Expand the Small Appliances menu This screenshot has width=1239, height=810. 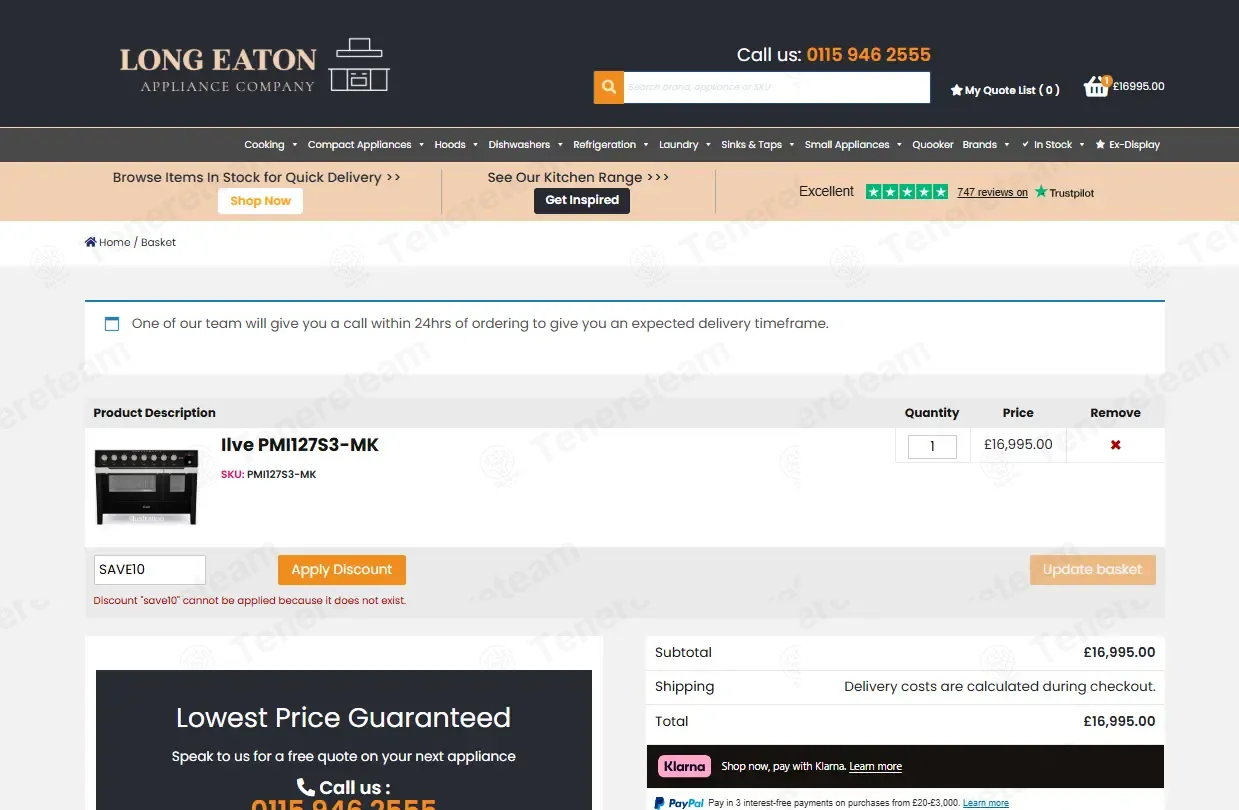pyautogui.click(x=853, y=145)
